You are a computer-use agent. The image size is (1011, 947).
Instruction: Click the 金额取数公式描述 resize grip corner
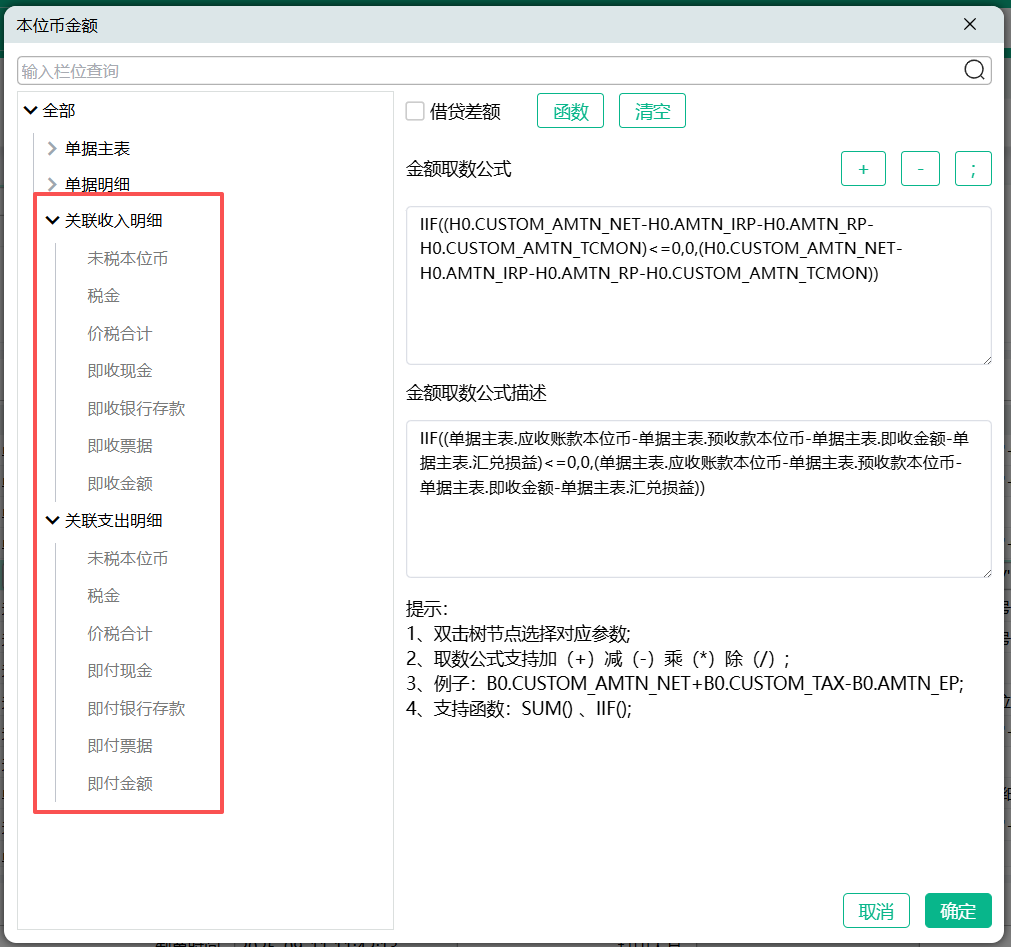(986, 573)
